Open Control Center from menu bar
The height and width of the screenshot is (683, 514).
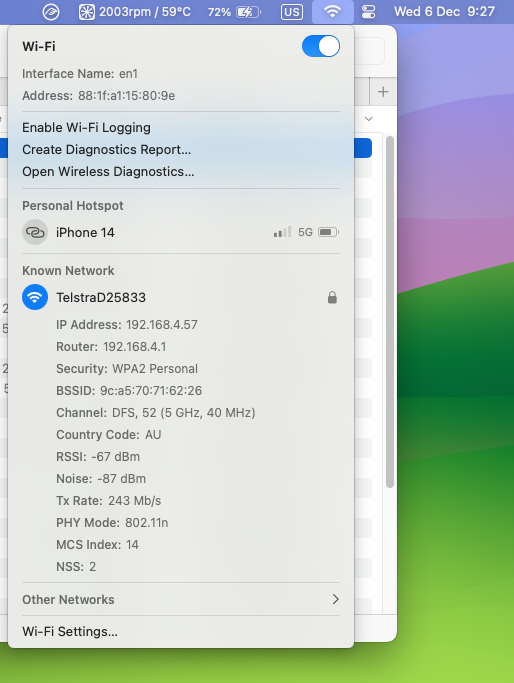(369, 12)
